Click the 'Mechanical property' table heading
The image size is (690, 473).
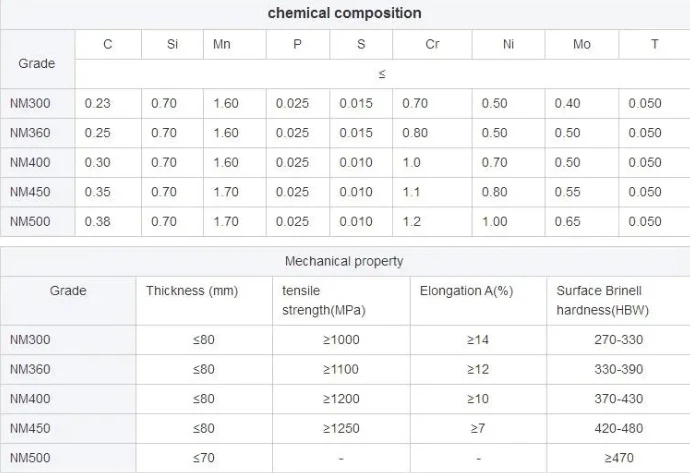click(x=344, y=261)
